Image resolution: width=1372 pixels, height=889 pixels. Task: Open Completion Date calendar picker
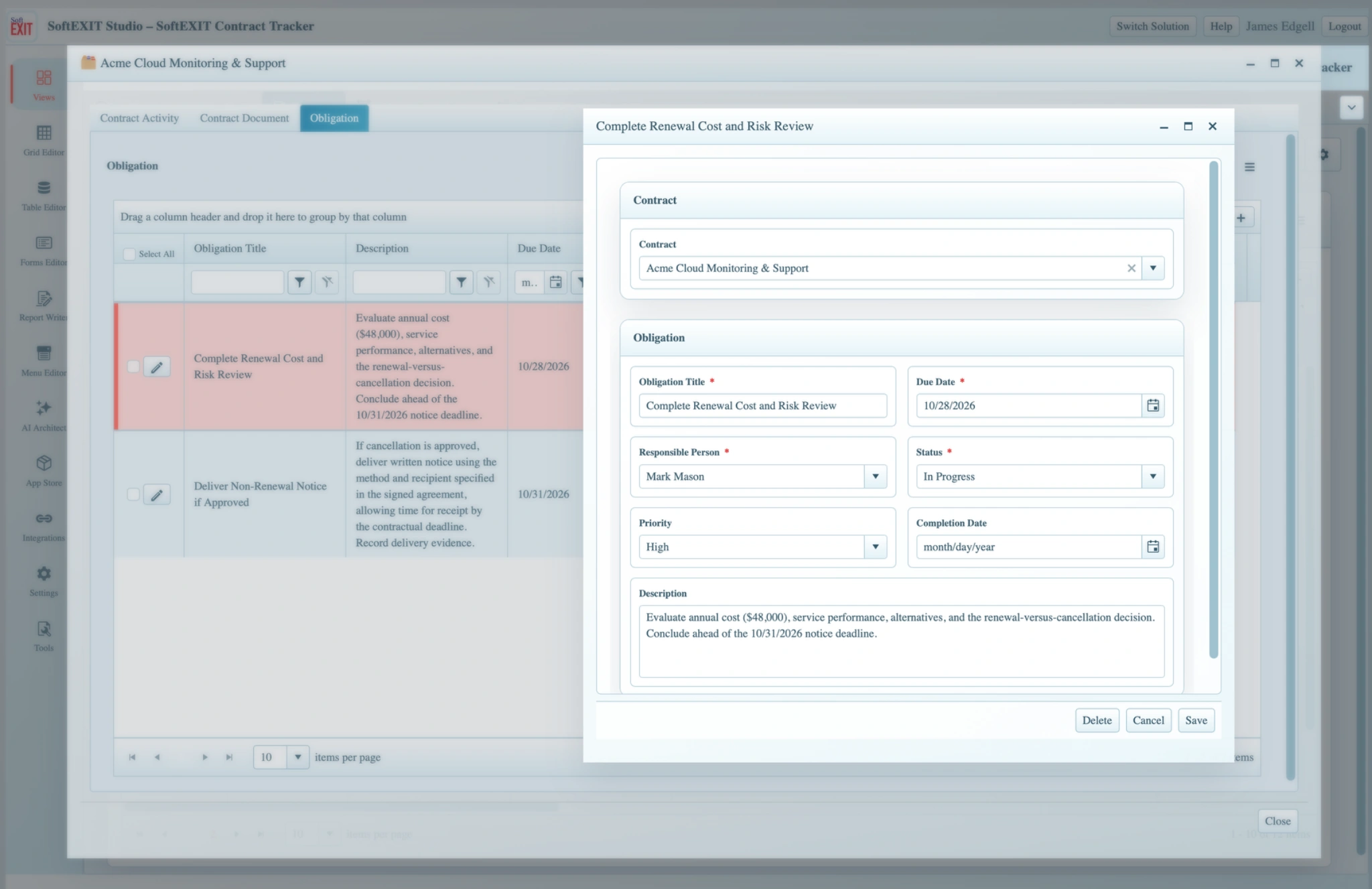[1153, 547]
